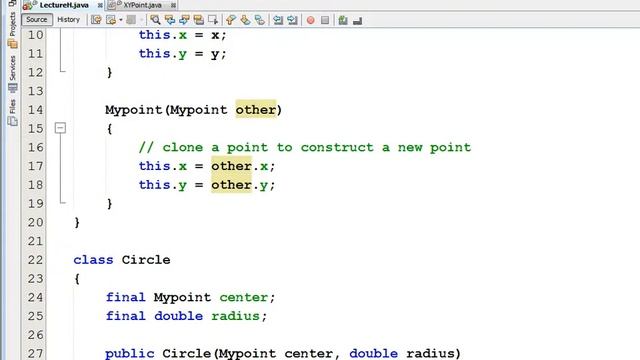Click the closing brace on line 19

click(109, 204)
